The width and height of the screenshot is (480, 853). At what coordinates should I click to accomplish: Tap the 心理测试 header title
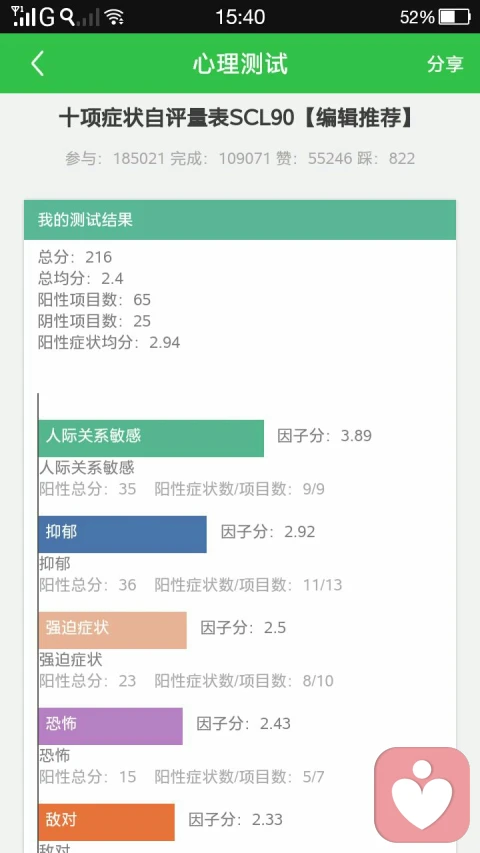240,64
